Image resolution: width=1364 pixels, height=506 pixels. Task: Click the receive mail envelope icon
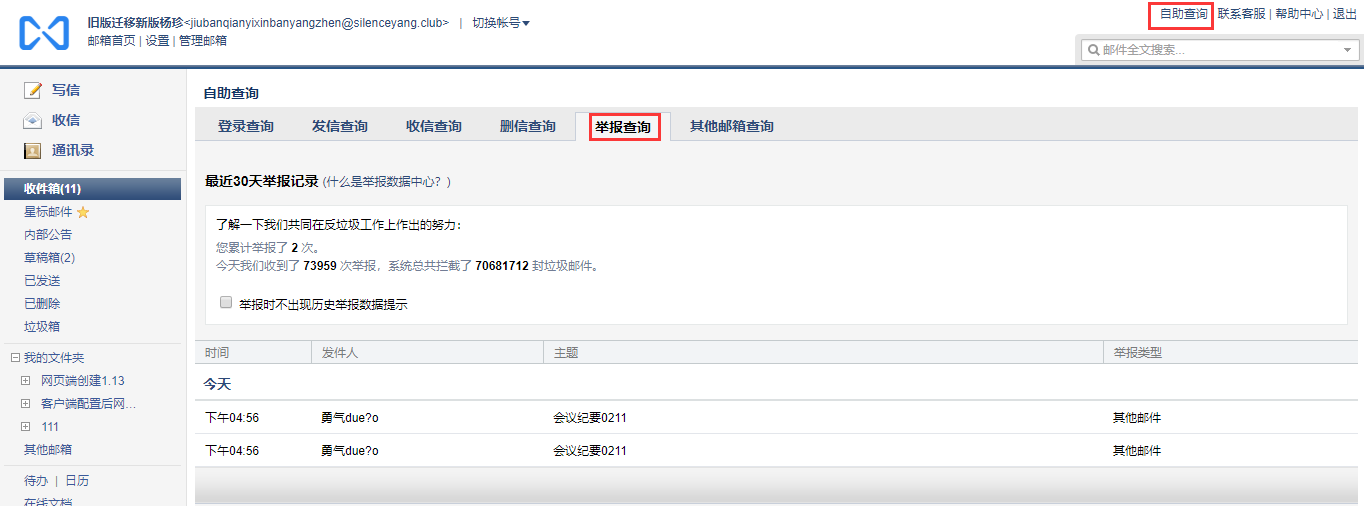(x=33, y=121)
